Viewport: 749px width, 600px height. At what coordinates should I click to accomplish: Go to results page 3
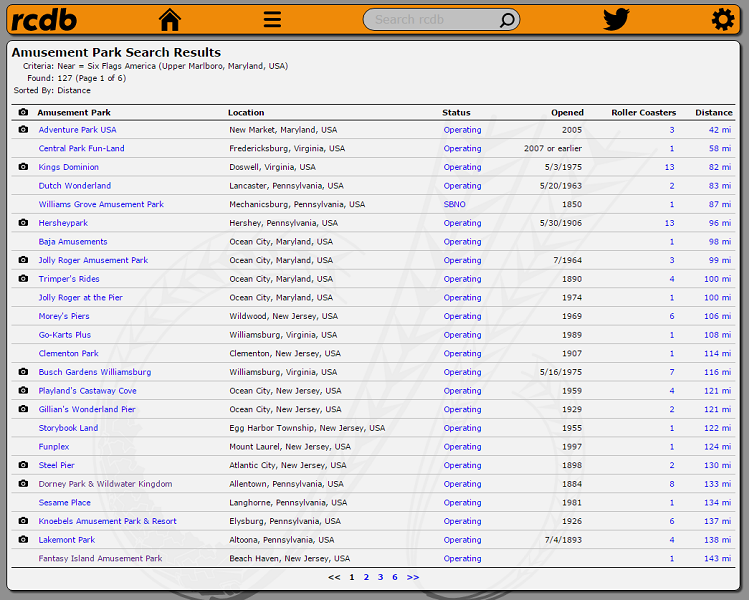pos(380,577)
